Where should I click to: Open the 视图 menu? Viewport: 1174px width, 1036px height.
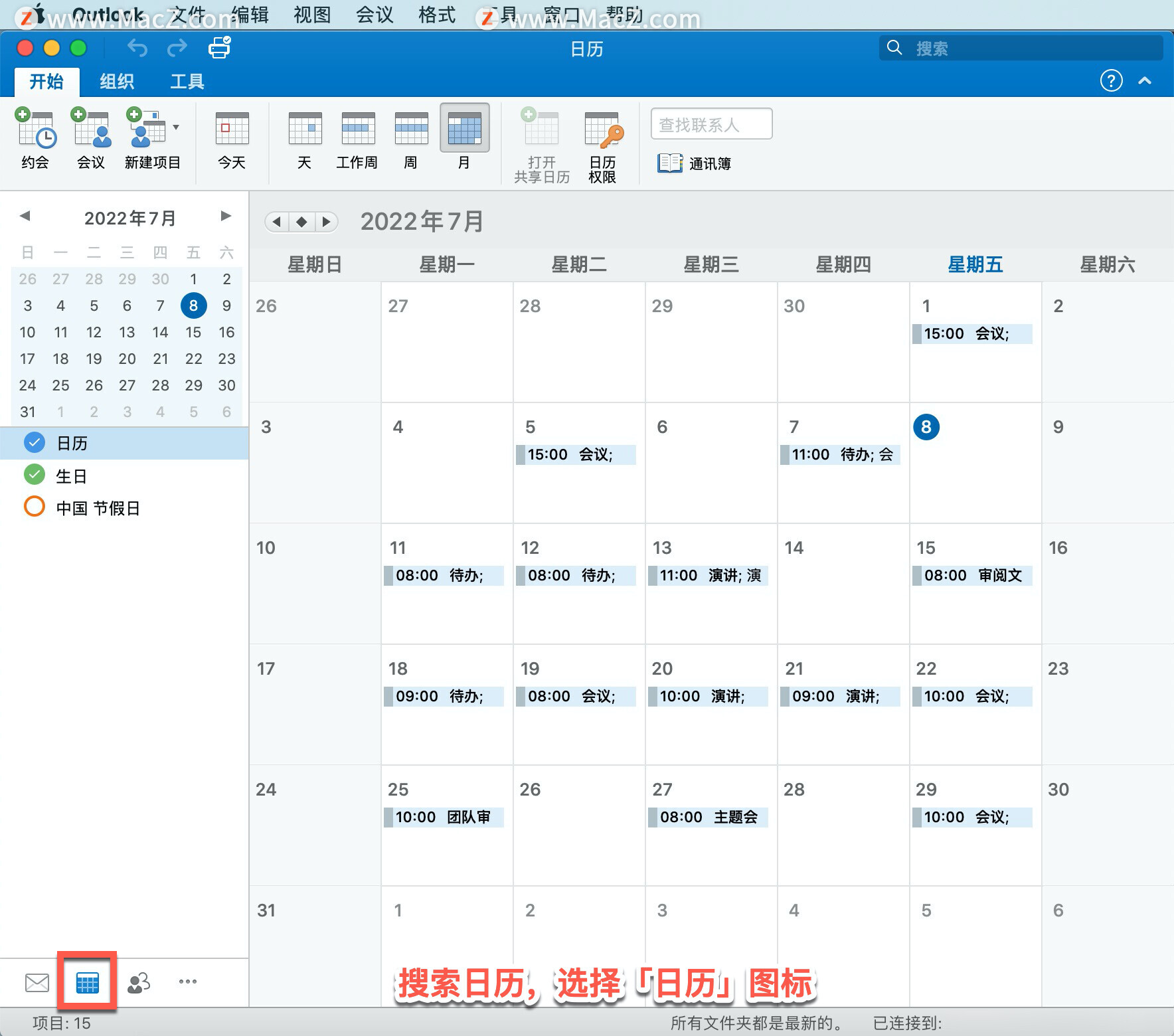(312, 15)
